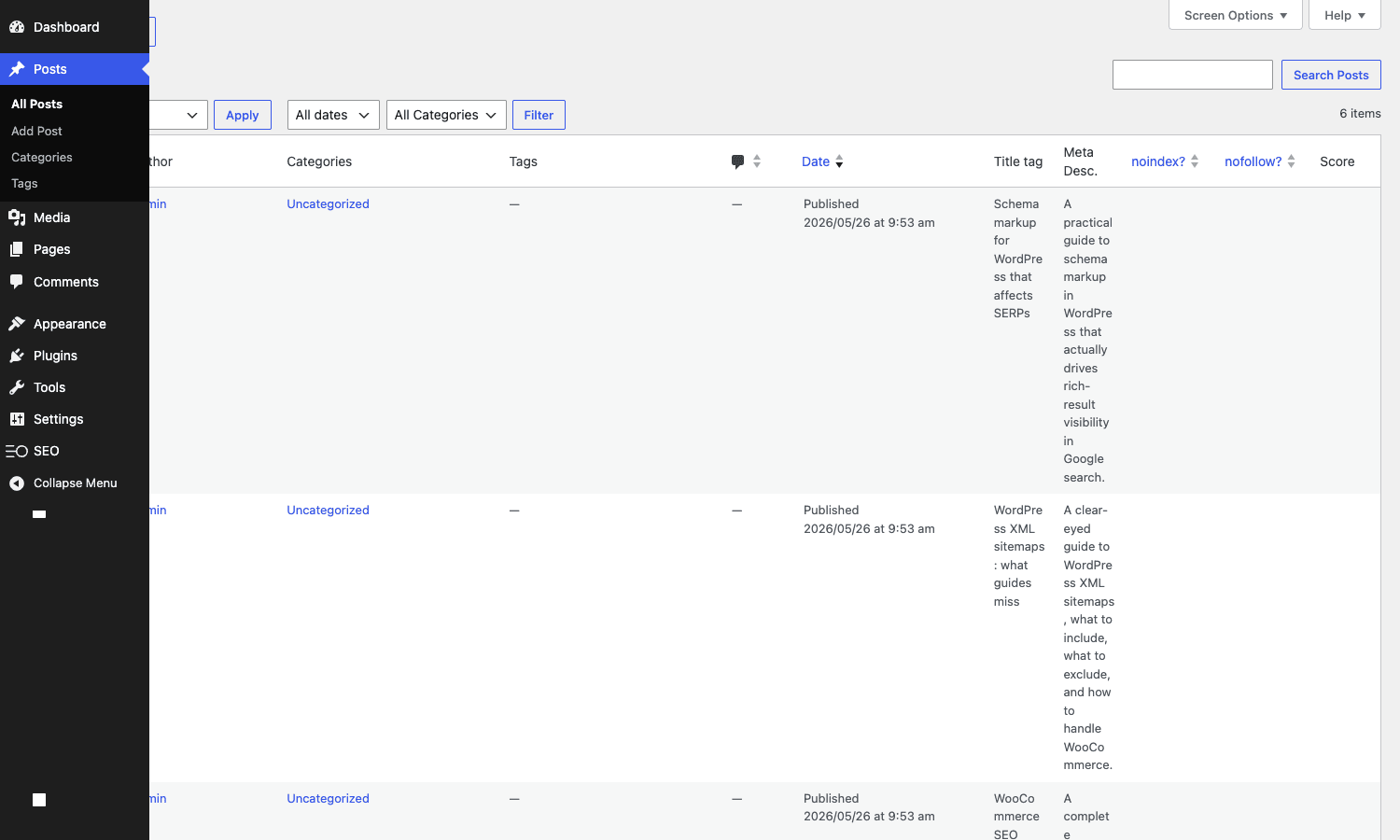Click the Search Posts button
The height and width of the screenshot is (840, 1400).
coord(1331,75)
